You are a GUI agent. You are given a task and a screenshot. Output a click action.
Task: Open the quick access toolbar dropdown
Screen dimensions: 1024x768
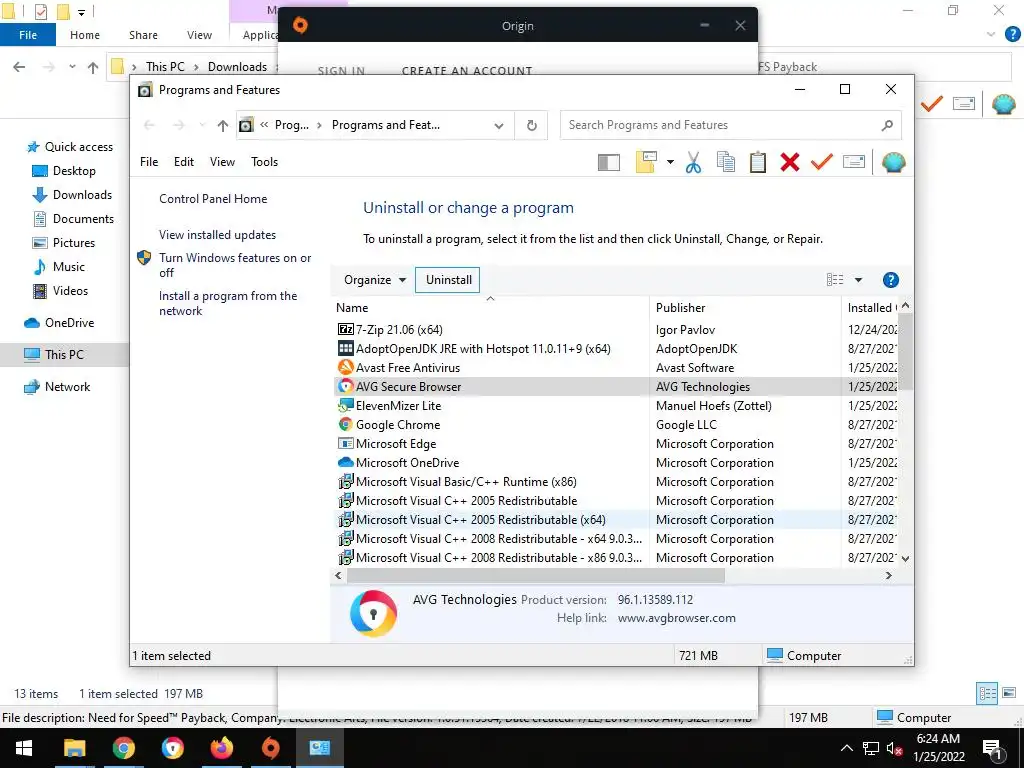pos(82,12)
